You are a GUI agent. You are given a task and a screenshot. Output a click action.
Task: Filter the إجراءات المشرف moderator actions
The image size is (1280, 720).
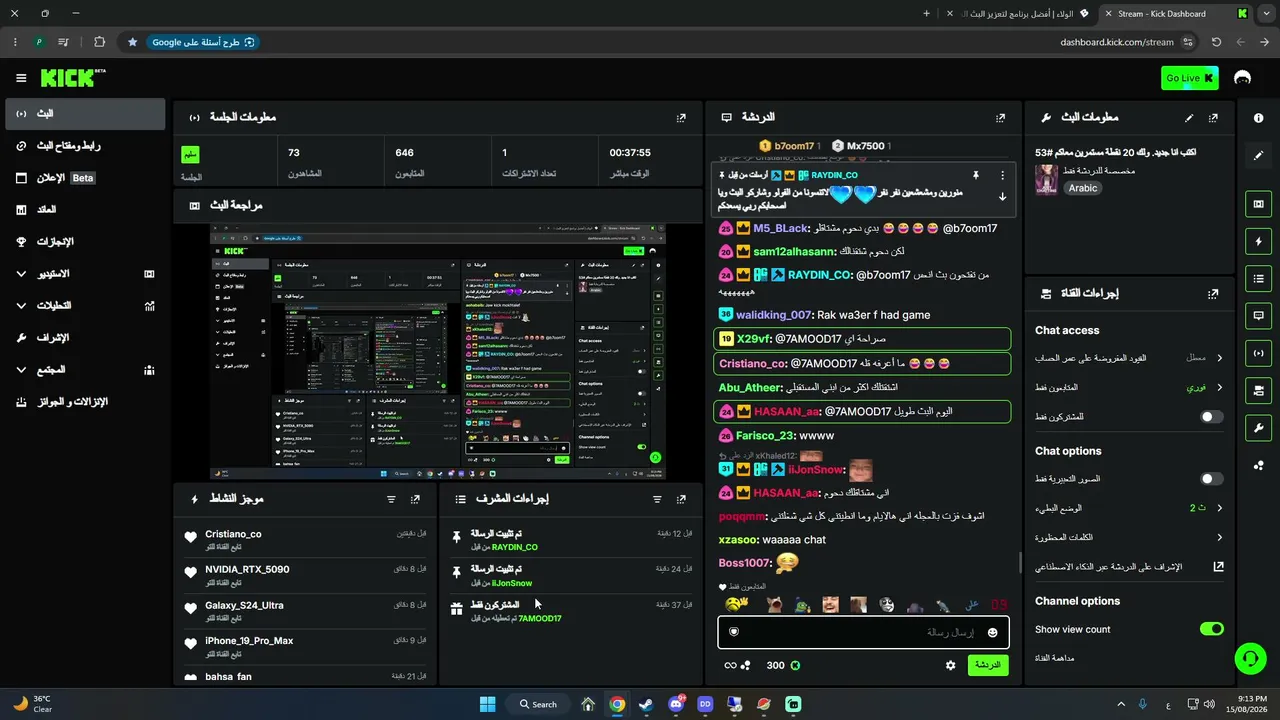click(x=657, y=499)
